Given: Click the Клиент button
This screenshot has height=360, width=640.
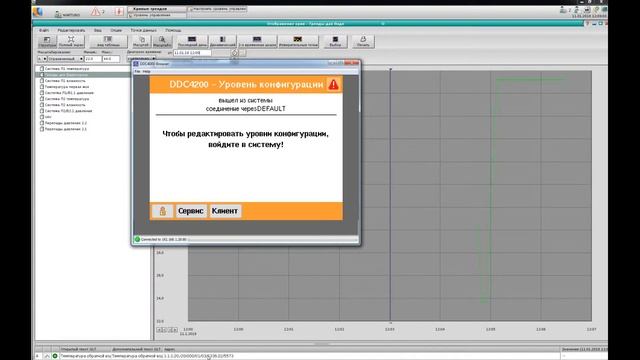Looking at the screenshot, I should 225,211.
